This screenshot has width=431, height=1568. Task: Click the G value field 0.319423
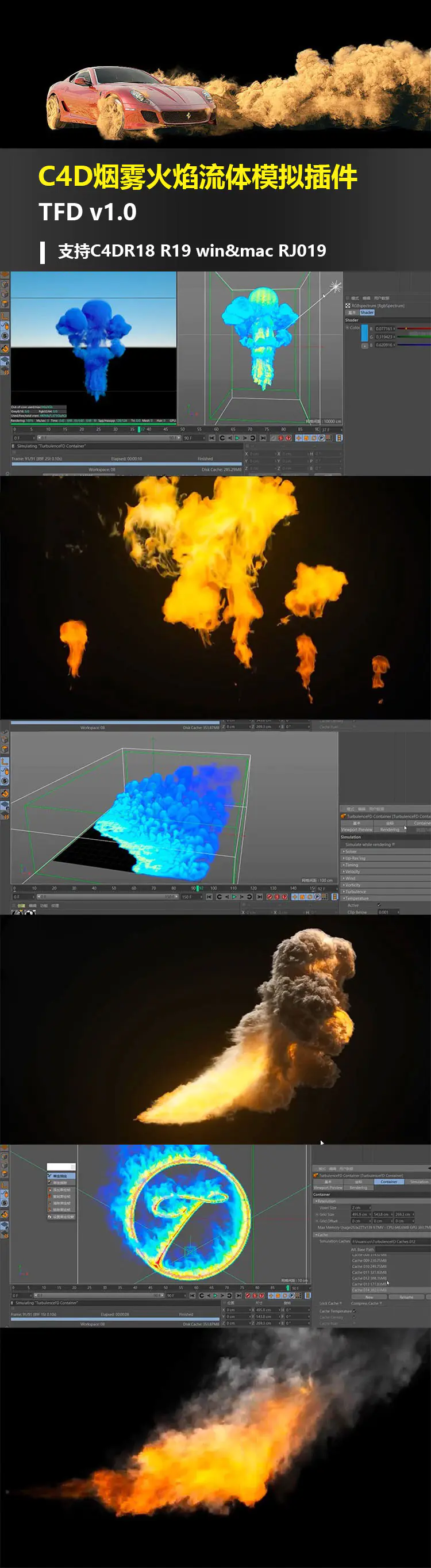coord(385,337)
